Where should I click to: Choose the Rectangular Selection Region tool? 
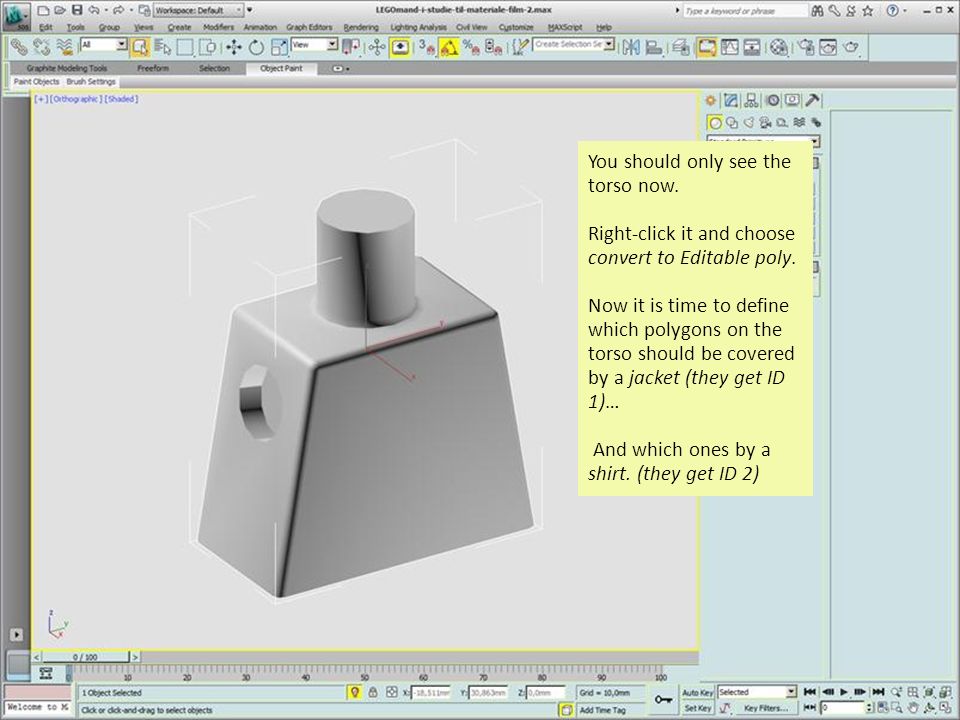point(185,47)
